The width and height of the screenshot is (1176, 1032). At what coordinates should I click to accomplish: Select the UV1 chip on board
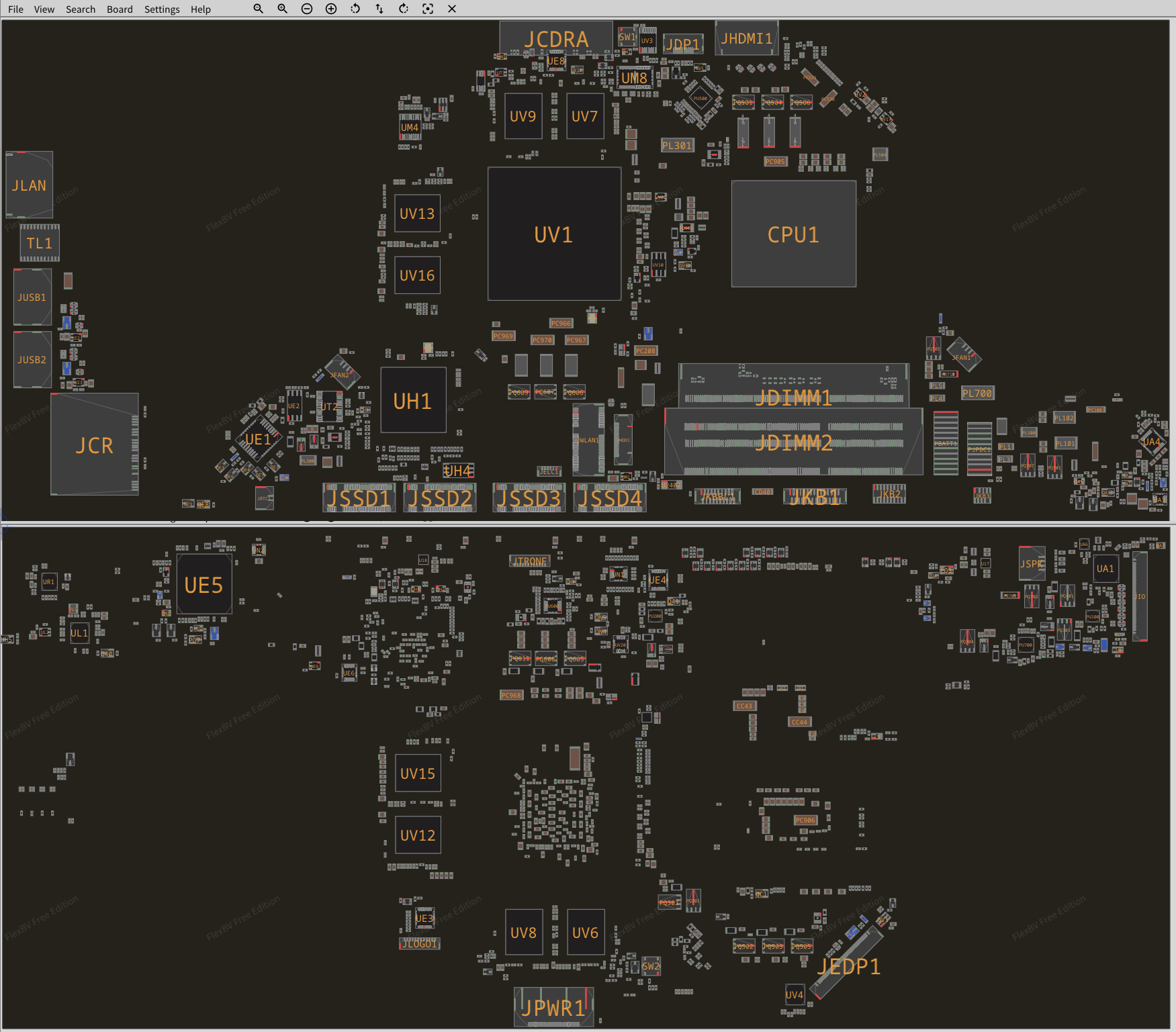click(554, 234)
